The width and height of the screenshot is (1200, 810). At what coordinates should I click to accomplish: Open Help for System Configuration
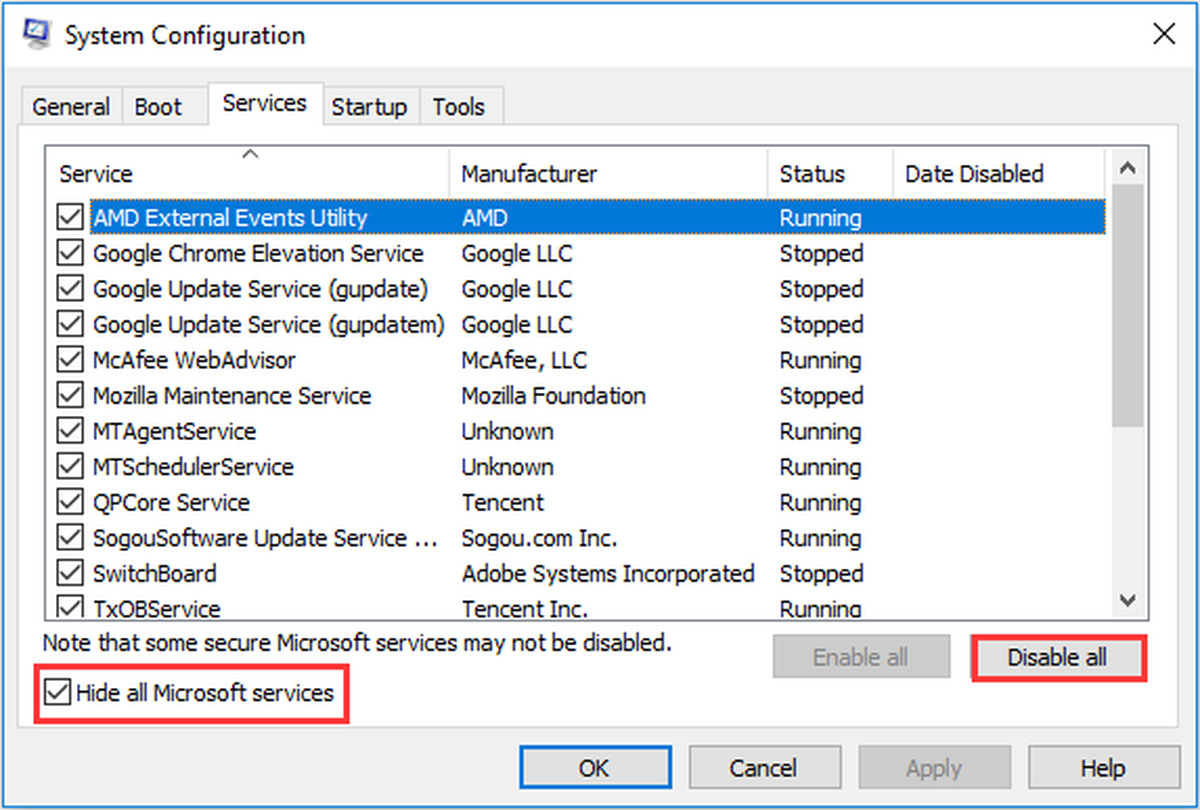[1103, 768]
